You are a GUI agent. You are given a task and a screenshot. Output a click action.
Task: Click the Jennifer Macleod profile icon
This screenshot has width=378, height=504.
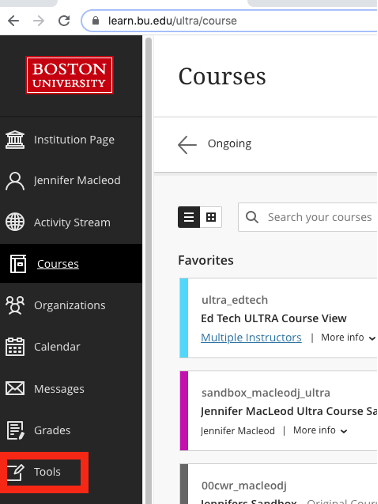[x=15, y=181]
